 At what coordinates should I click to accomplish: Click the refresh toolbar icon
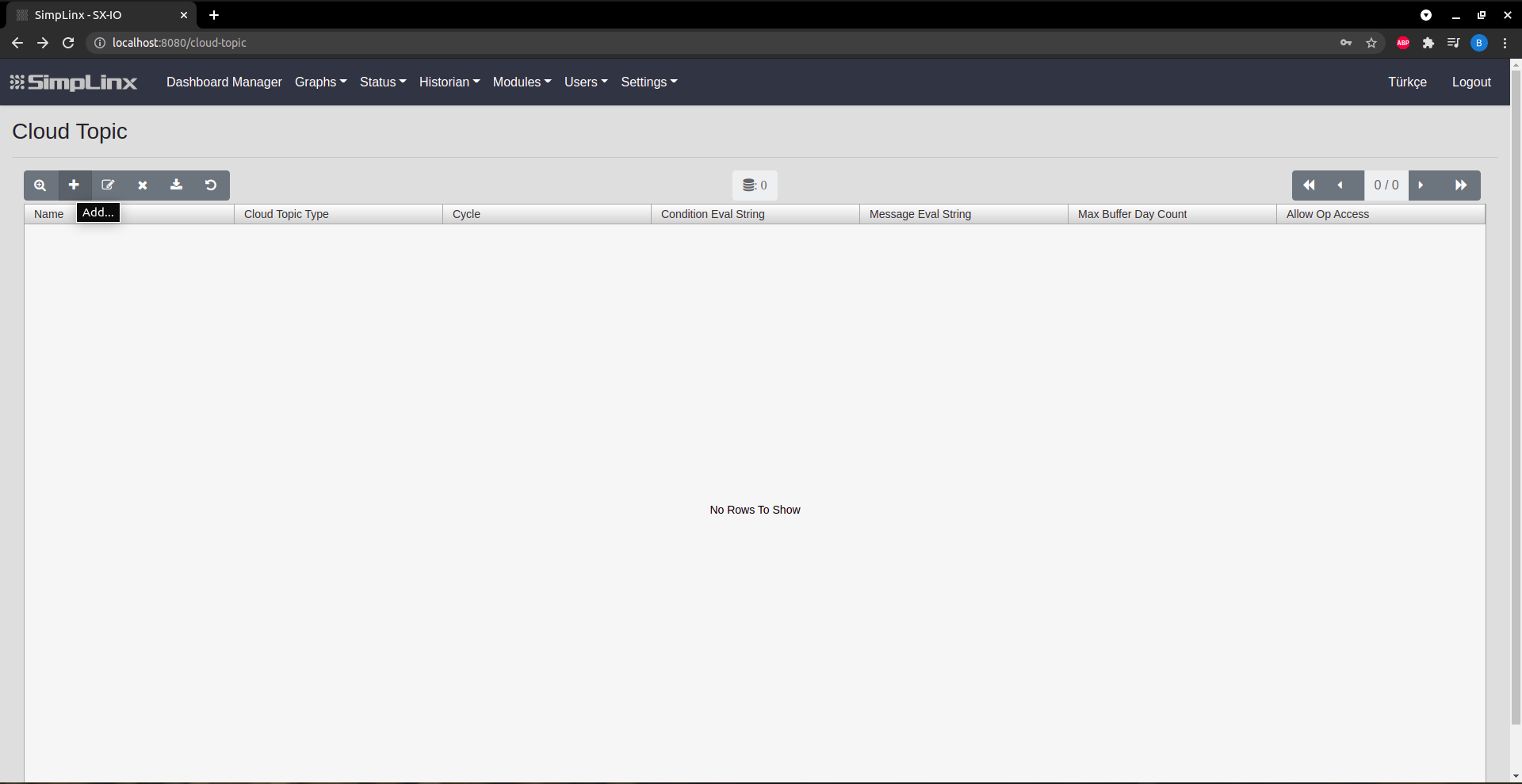[x=211, y=185]
